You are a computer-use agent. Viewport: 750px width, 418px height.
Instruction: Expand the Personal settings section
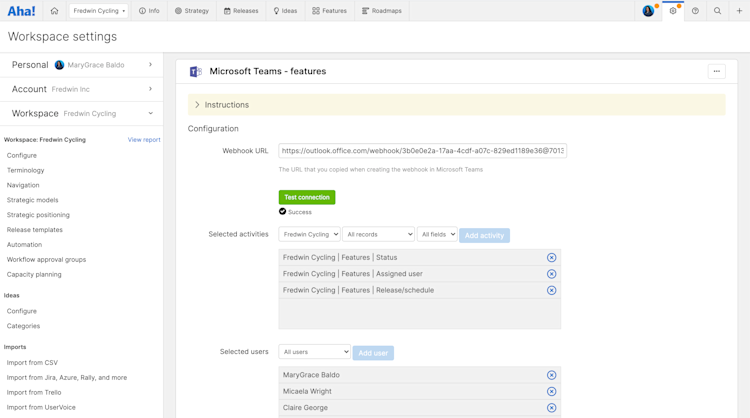(81, 65)
